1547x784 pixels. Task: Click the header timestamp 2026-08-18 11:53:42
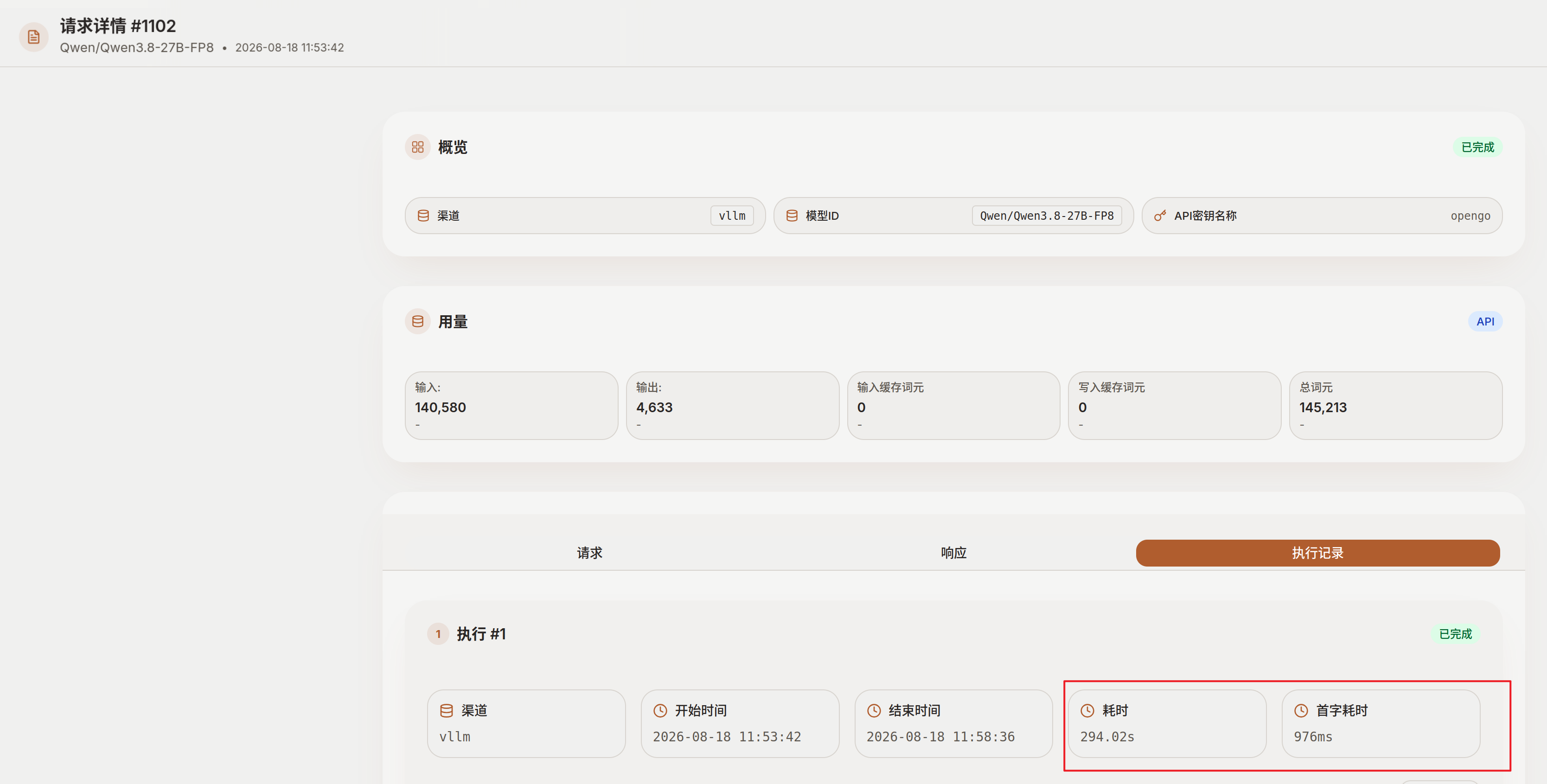coord(289,47)
